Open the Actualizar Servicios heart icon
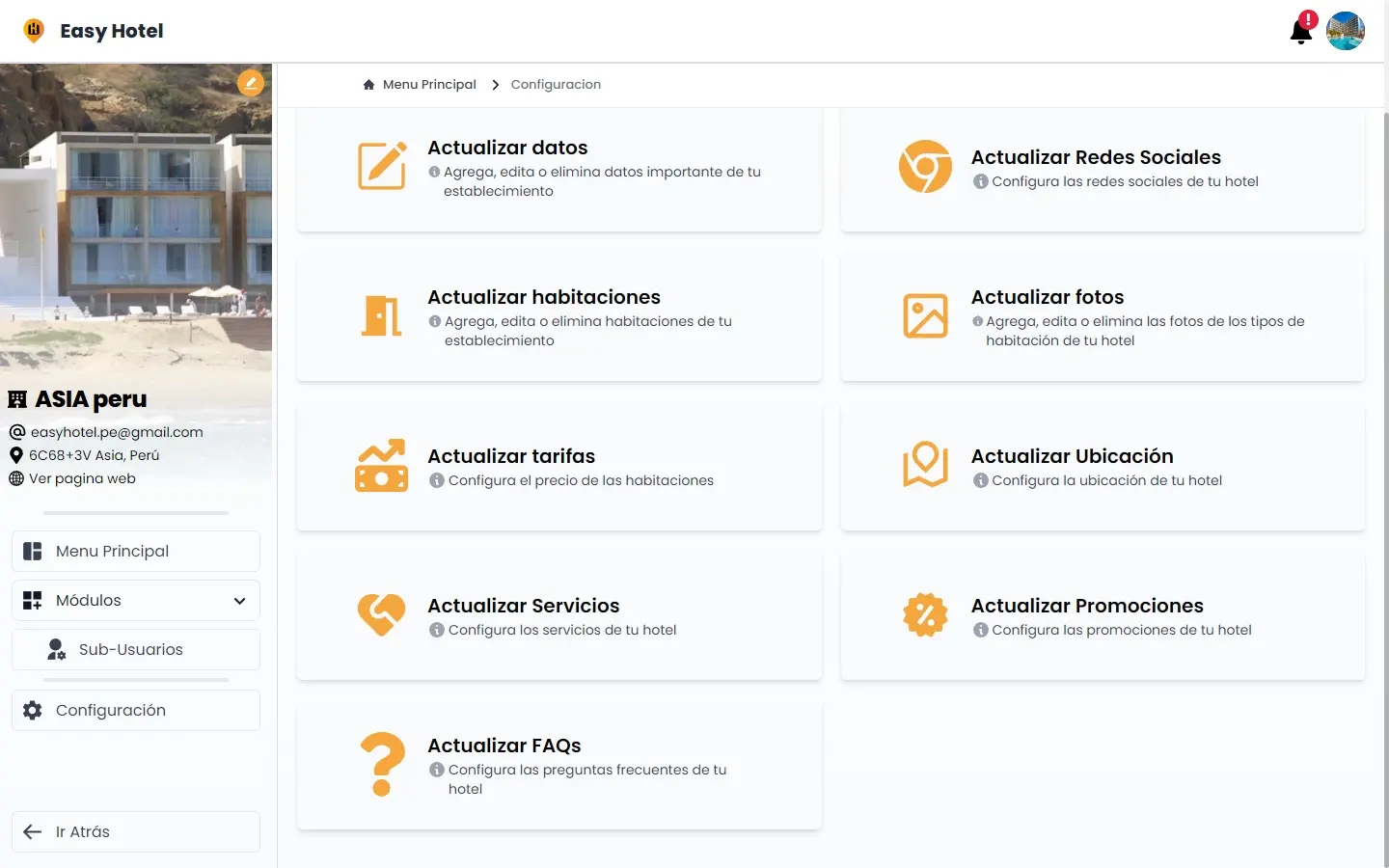Viewport: 1389px width, 868px height. [382, 614]
